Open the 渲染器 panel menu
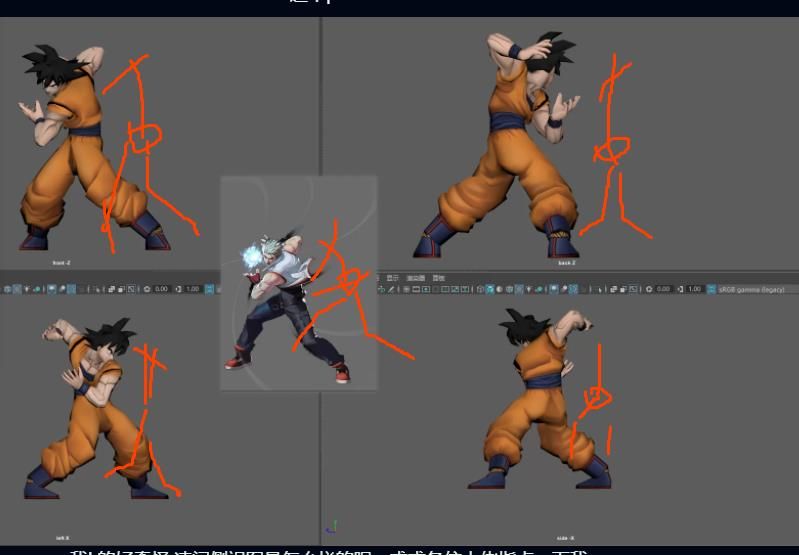The width and height of the screenshot is (799, 555). point(416,278)
